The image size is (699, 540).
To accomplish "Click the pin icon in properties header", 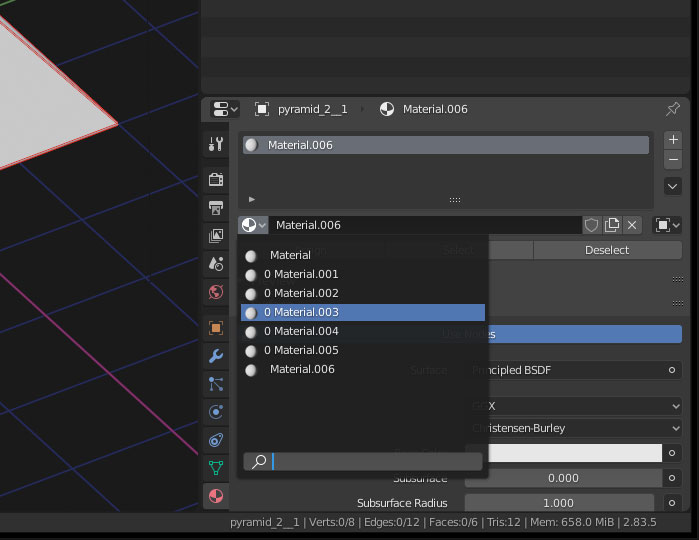I will tap(673, 109).
